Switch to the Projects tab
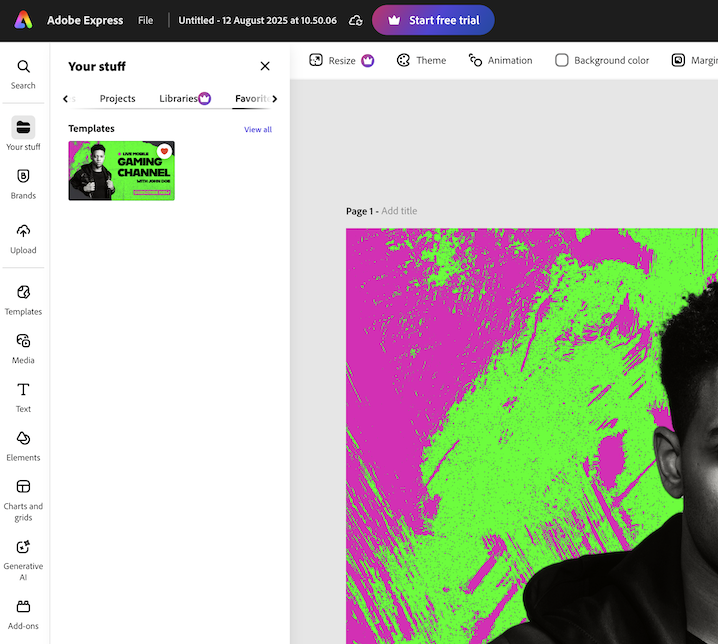Image resolution: width=718 pixels, height=644 pixels. [x=118, y=98]
